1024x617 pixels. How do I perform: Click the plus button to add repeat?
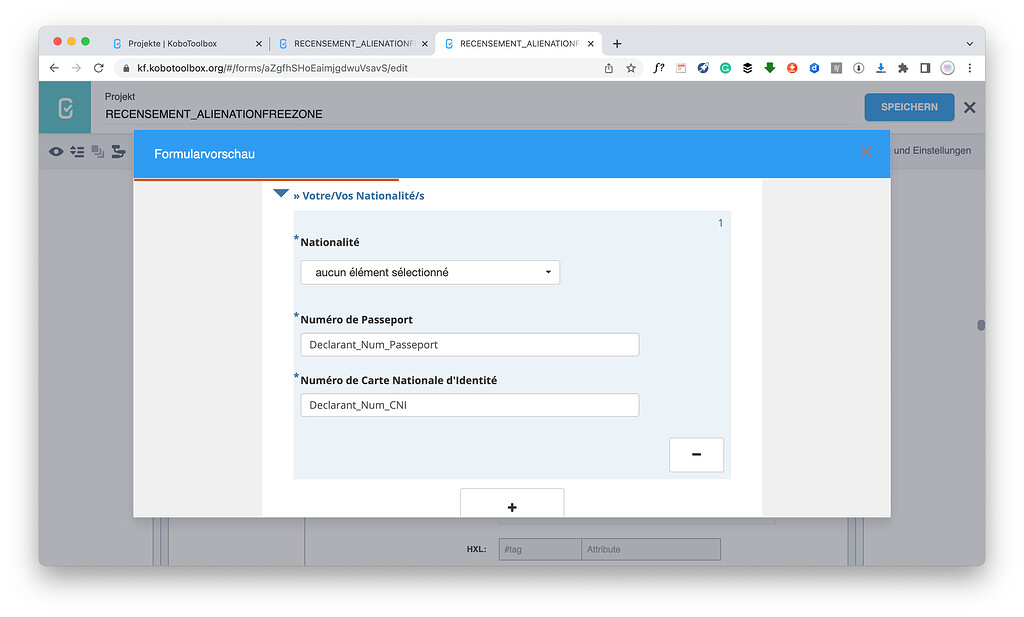512,505
